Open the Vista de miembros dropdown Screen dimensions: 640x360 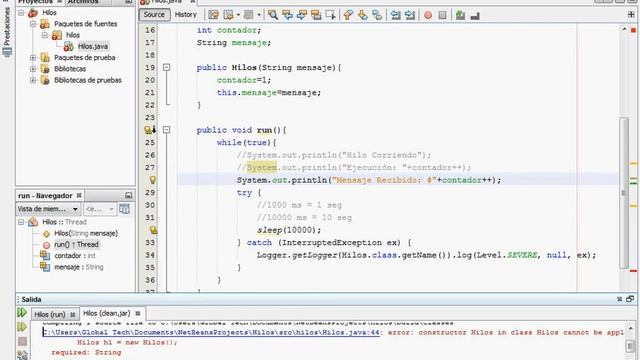[x=48, y=209]
